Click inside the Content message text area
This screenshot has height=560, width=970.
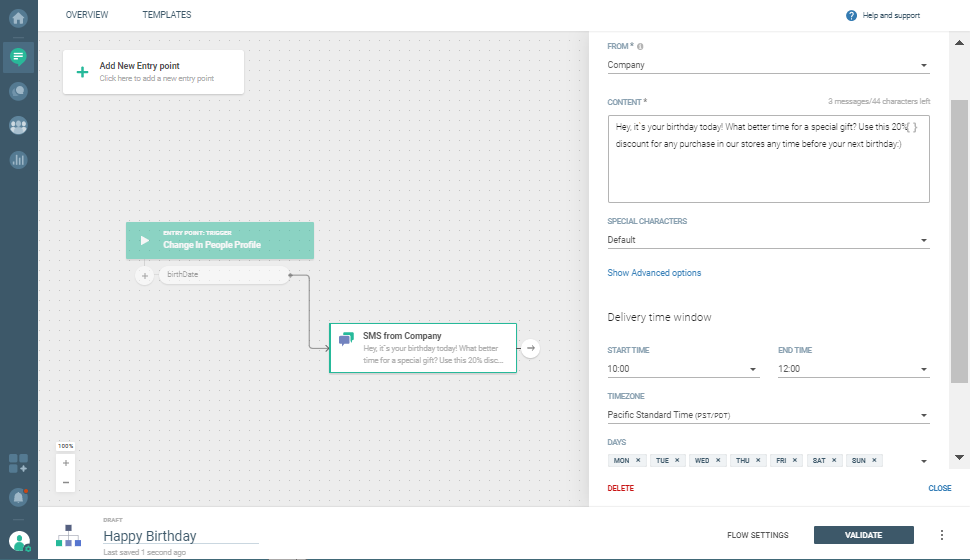point(768,160)
